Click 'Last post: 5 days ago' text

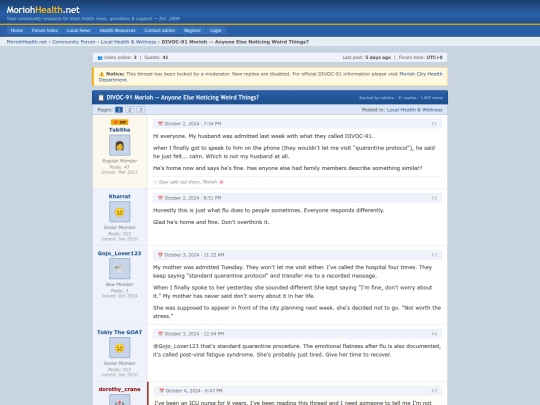(x=366, y=58)
